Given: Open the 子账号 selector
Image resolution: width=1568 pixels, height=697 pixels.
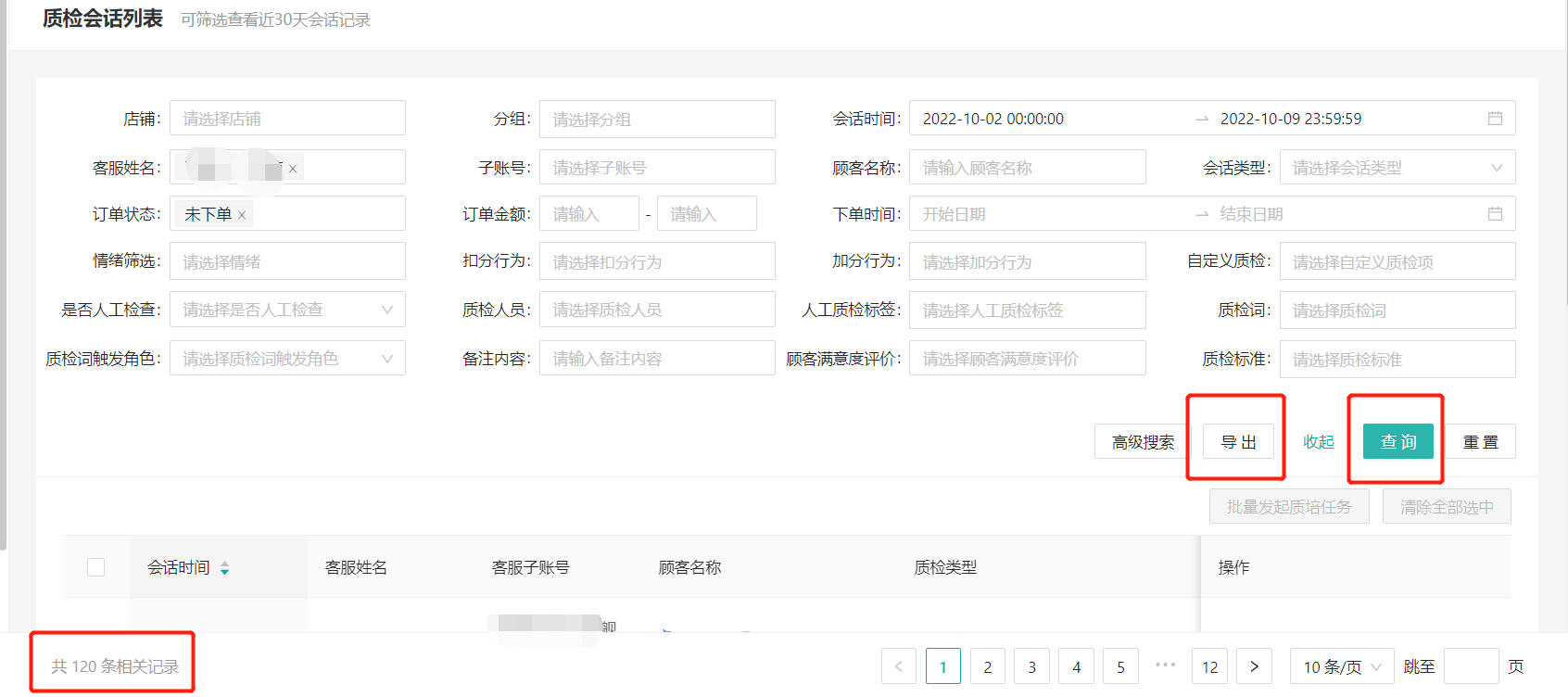Looking at the screenshot, I should [657, 168].
